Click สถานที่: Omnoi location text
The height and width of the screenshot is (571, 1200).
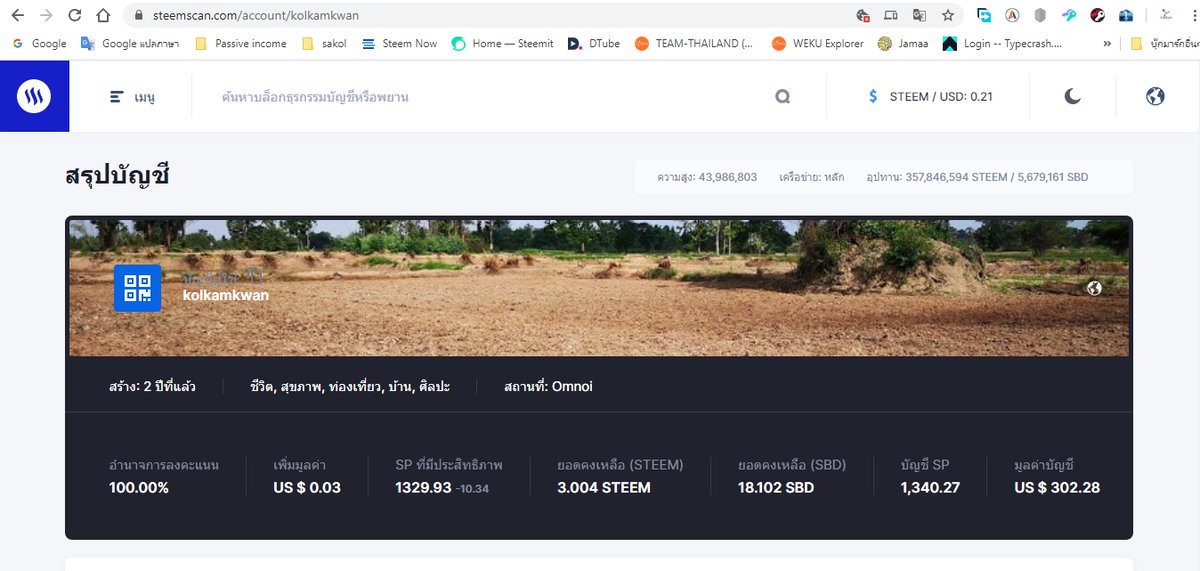pyautogui.click(x=548, y=386)
